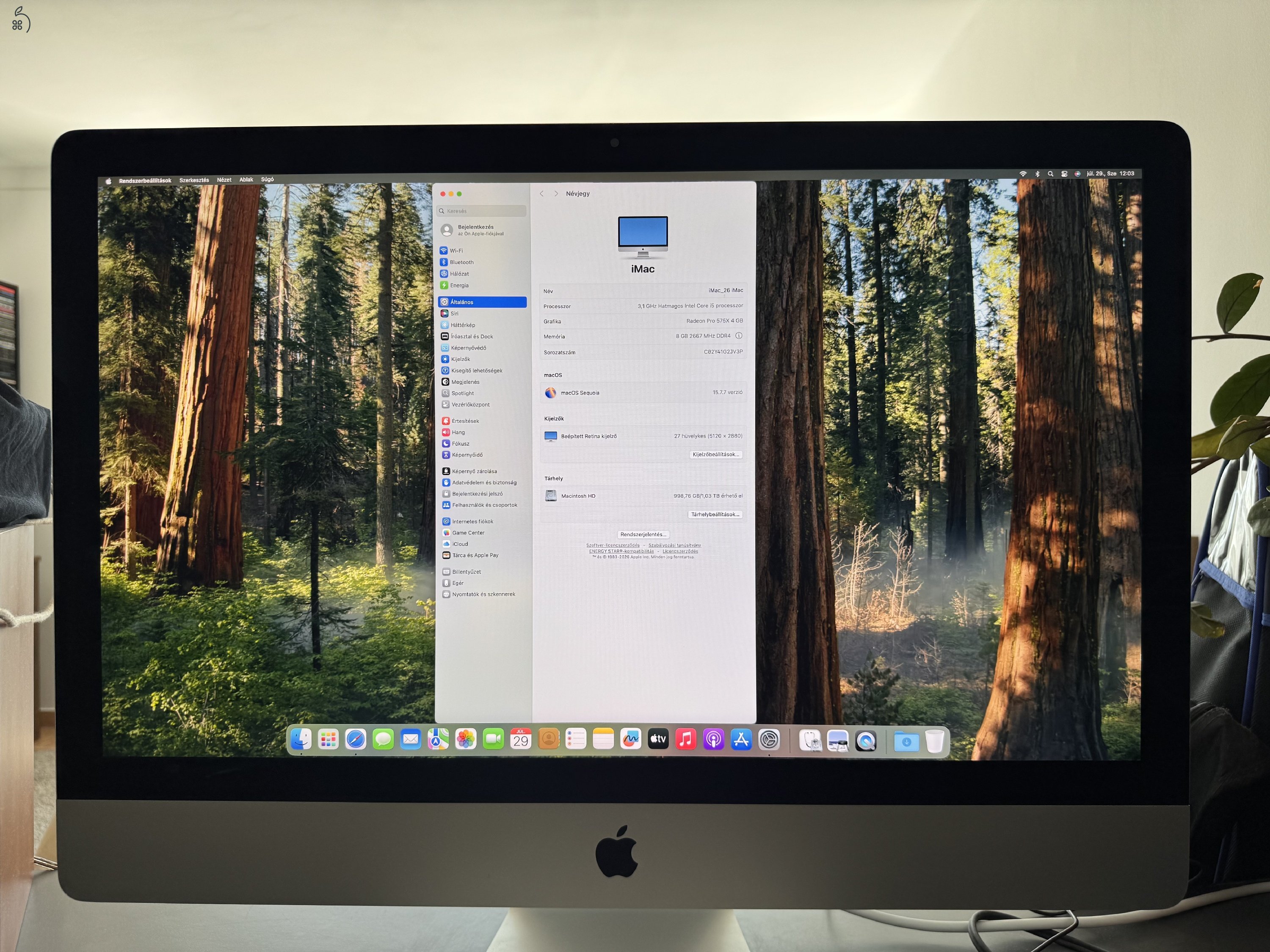
Task: Click the Kijelzőbeállítások... button
Action: point(715,454)
